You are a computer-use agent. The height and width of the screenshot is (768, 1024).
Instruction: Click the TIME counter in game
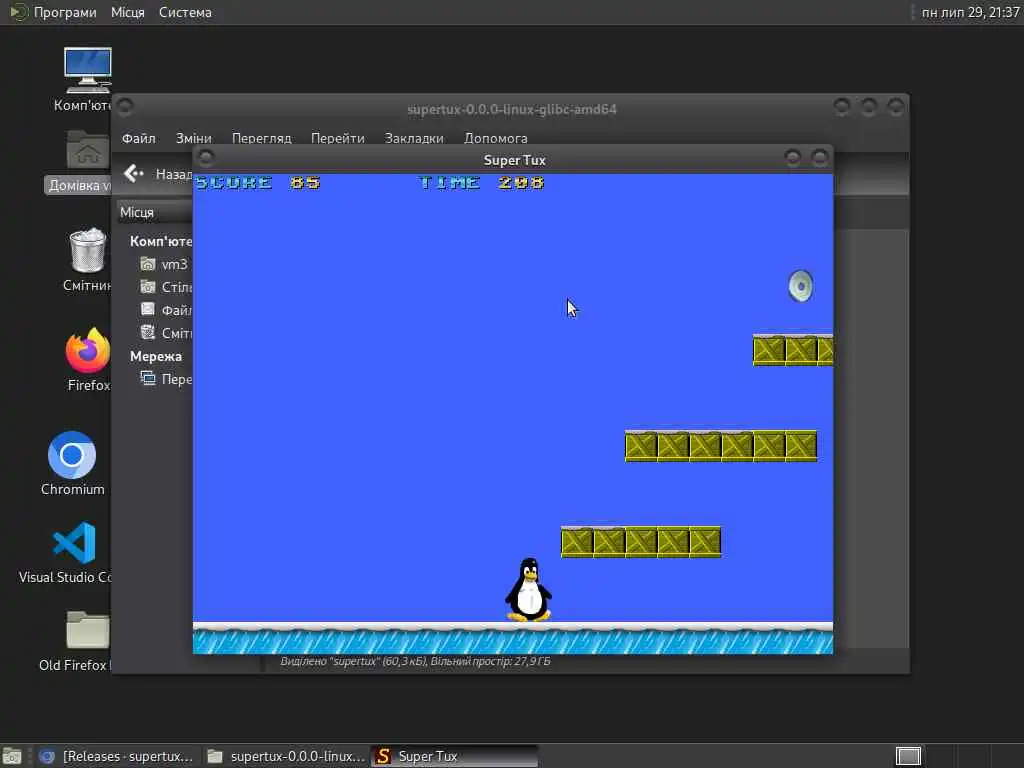[x=481, y=183]
